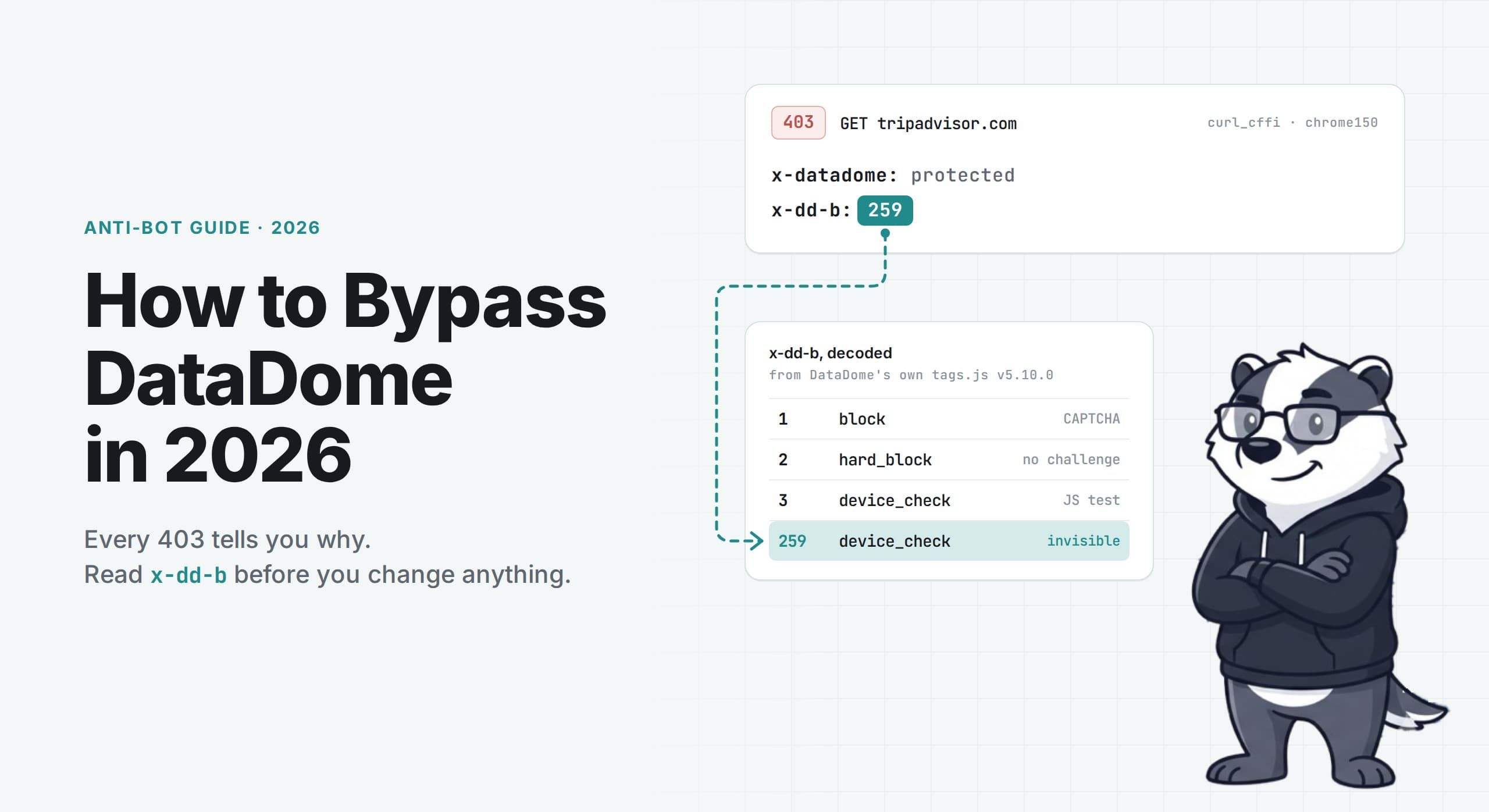Image resolution: width=1489 pixels, height=812 pixels.
Task: Click the teal 259 code in highlighted row
Action: click(x=792, y=541)
